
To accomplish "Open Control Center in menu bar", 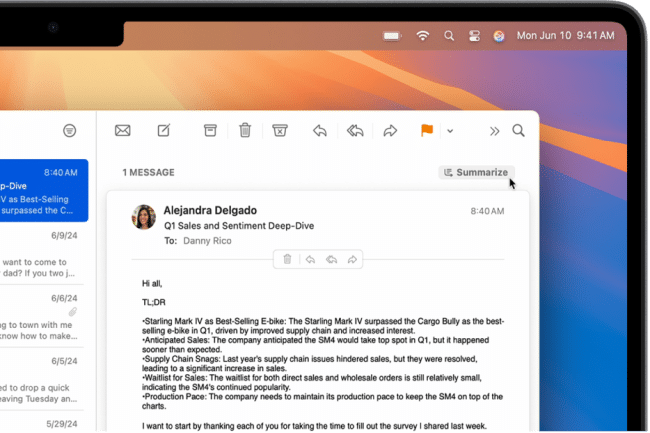I will click(474, 36).
